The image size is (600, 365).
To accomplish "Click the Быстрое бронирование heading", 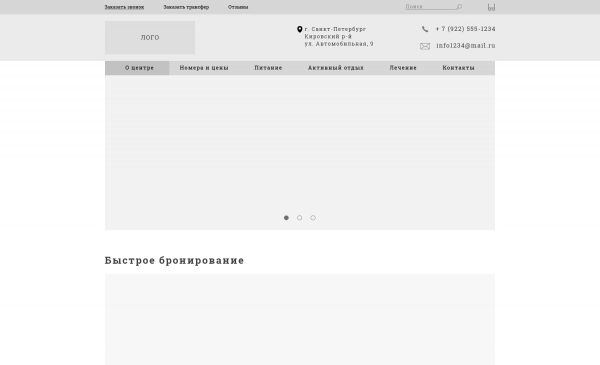I will [x=174, y=260].
